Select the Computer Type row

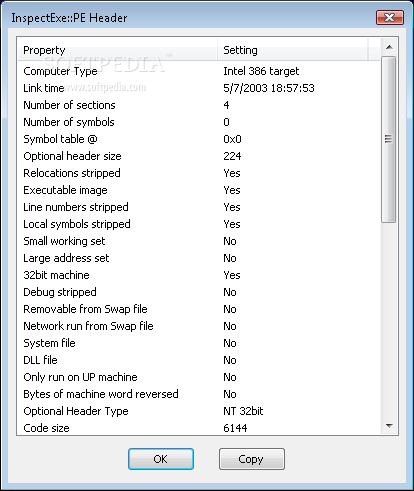pos(199,71)
